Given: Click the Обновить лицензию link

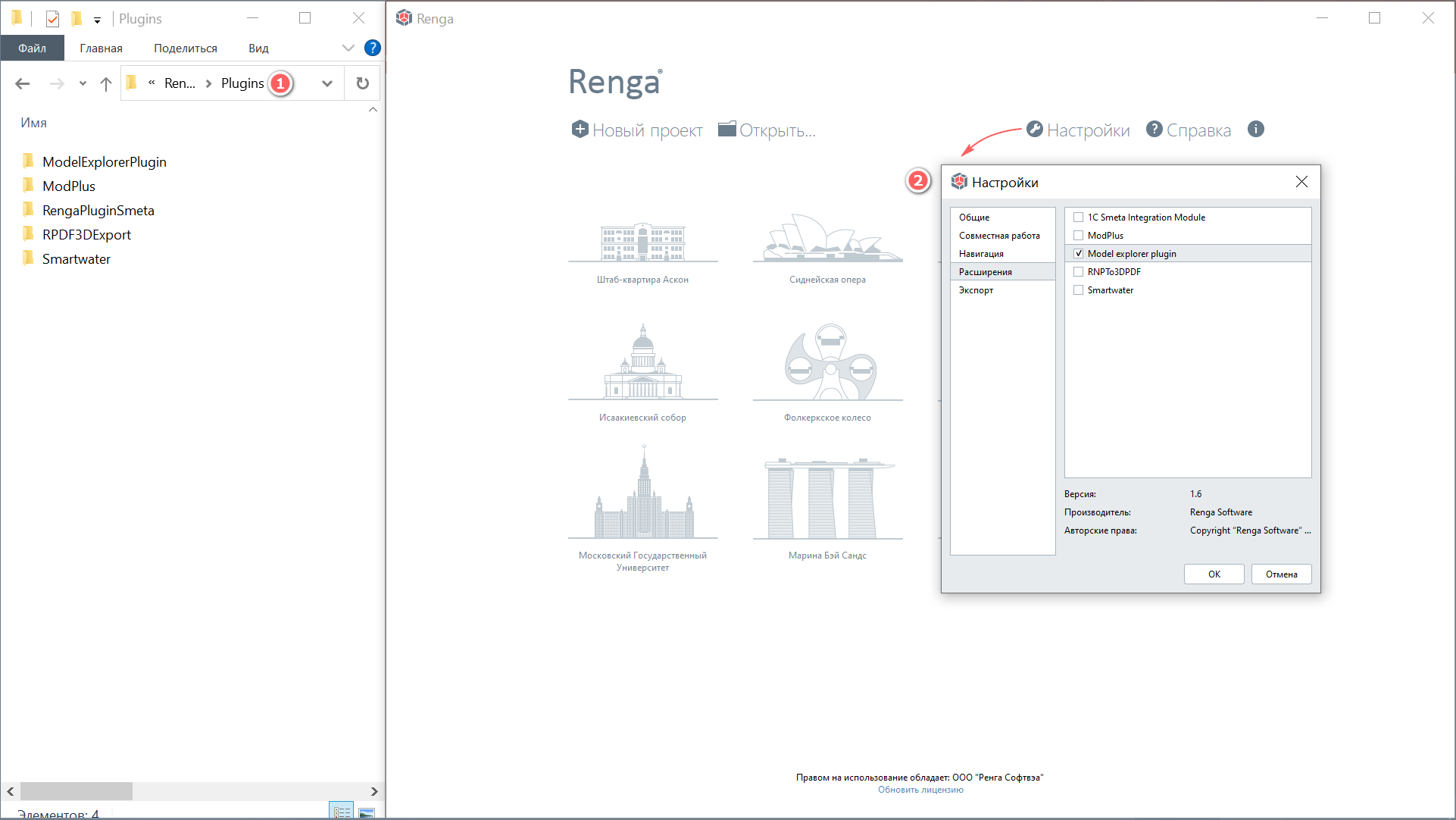Looking at the screenshot, I should [x=920, y=790].
